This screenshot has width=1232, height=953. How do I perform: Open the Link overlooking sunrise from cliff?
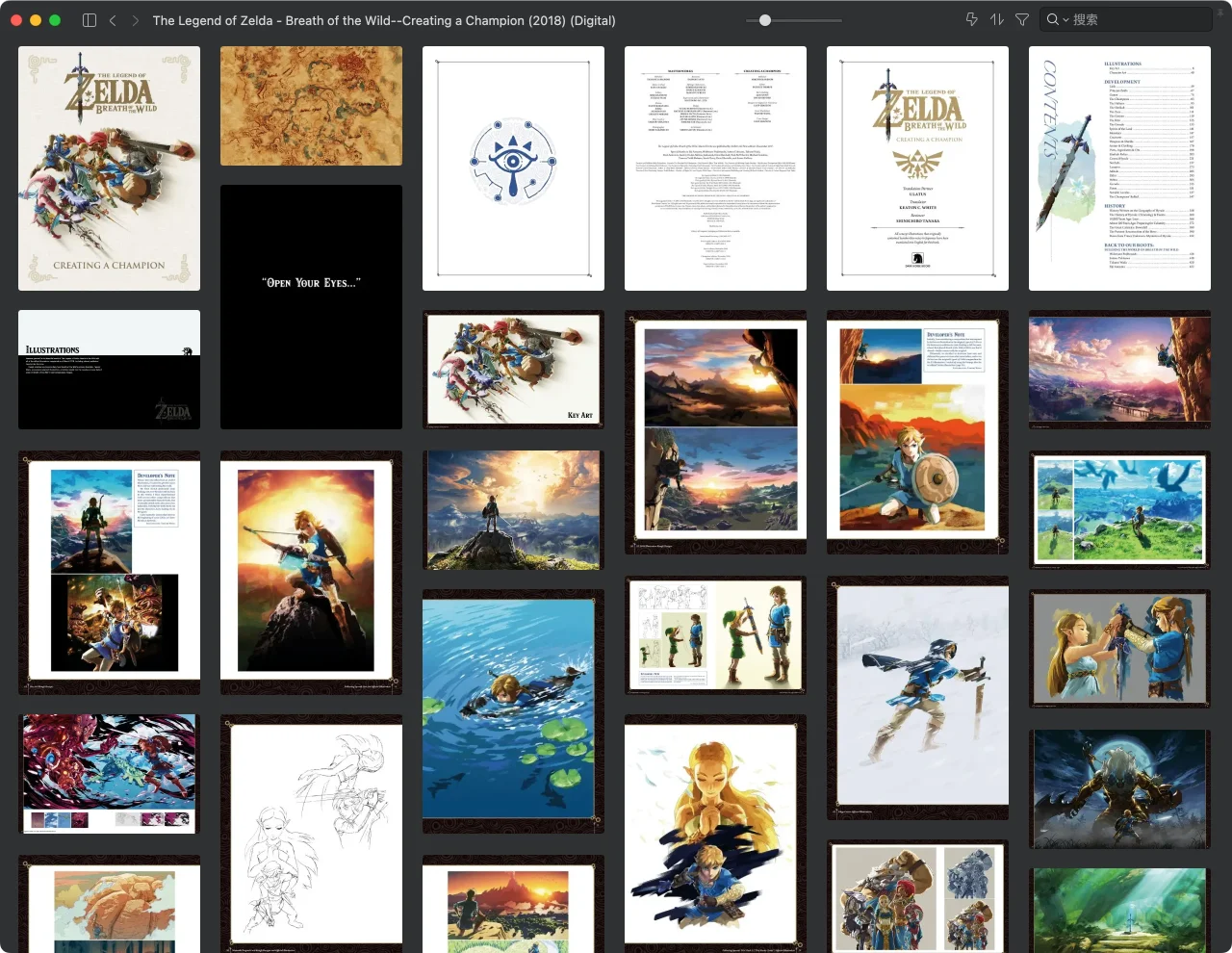(x=514, y=510)
